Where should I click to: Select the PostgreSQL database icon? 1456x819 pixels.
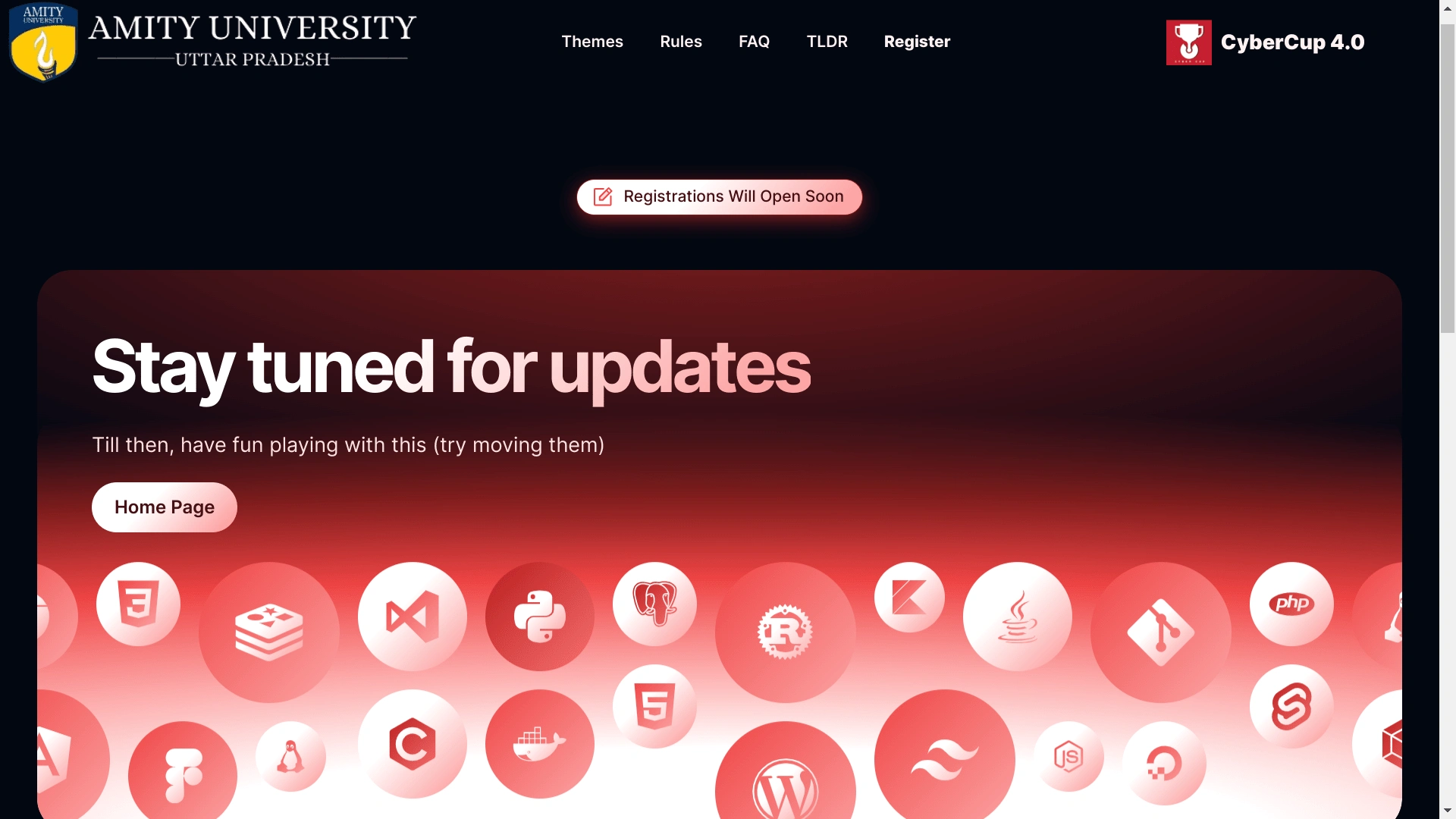click(654, 604)
